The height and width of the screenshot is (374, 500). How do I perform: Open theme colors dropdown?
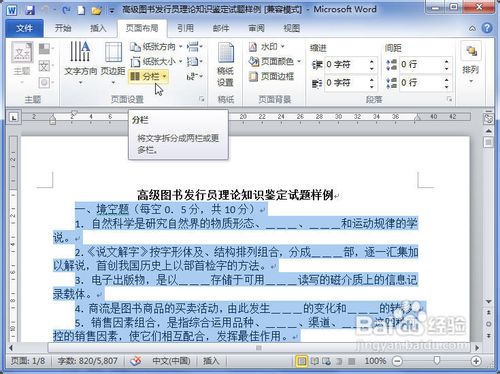[x=46, y=49]
